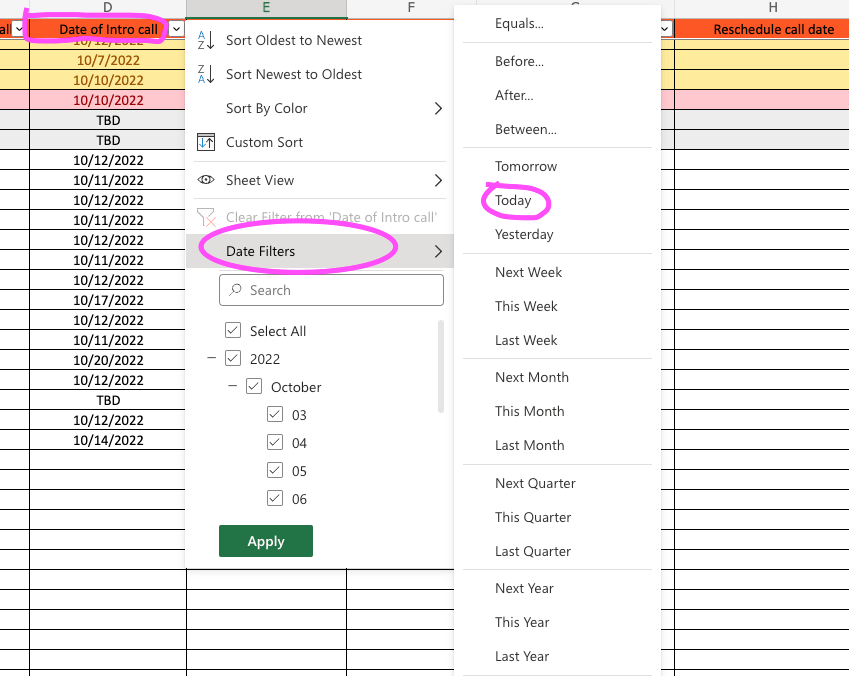Choose Sort Oldest to Newest
849x676 pixels.
(x=319, y=40)
